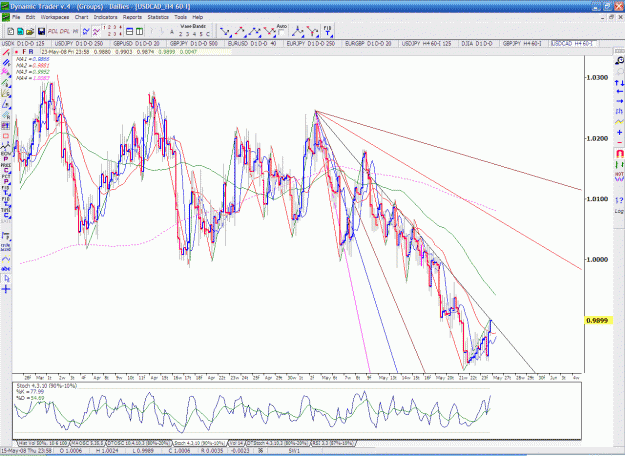Image resolution: width=625 pixels, height=456 pixels.
Task: Open the Indicators menu
Action: [x=105, y=17]
